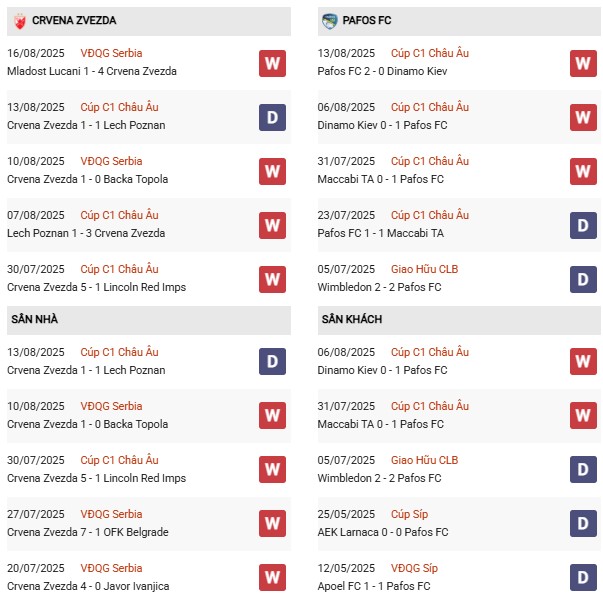Click the W badge beside the OFK Belgrade match
The image size is (603, 600).
(272, 523)
